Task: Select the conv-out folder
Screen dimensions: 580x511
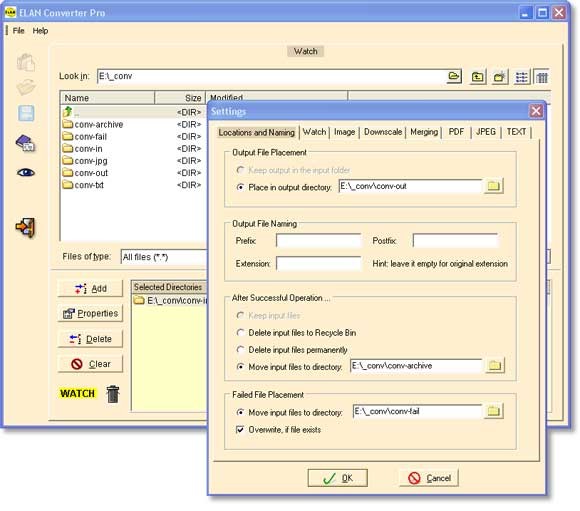Action: coord(85,173)
